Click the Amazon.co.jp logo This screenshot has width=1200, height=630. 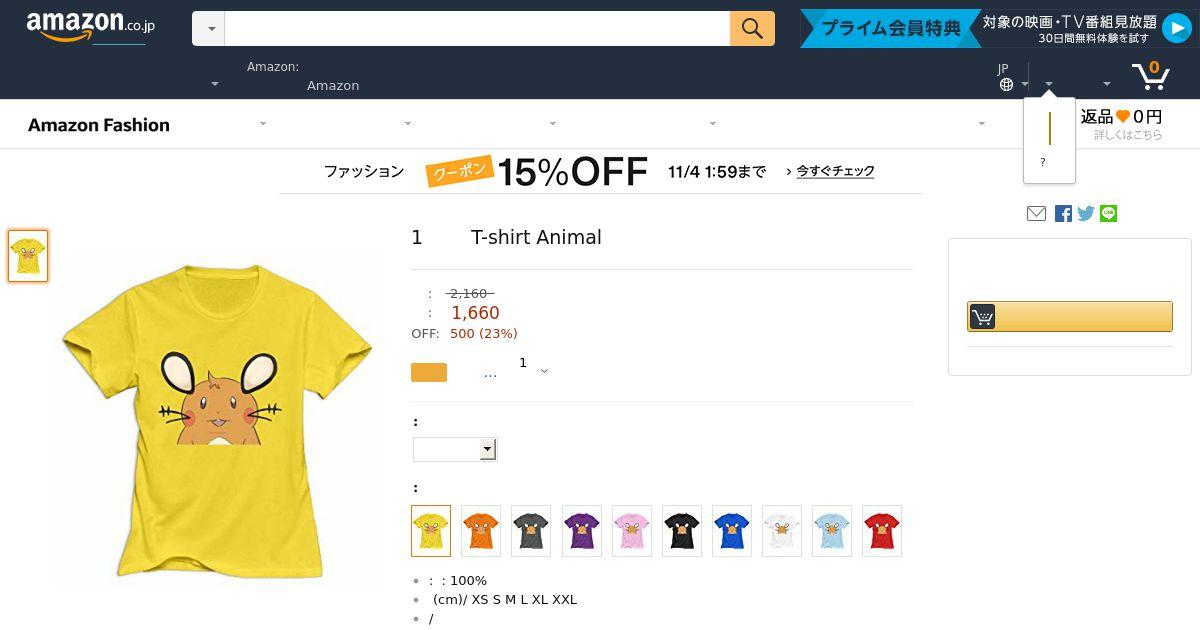91,27
